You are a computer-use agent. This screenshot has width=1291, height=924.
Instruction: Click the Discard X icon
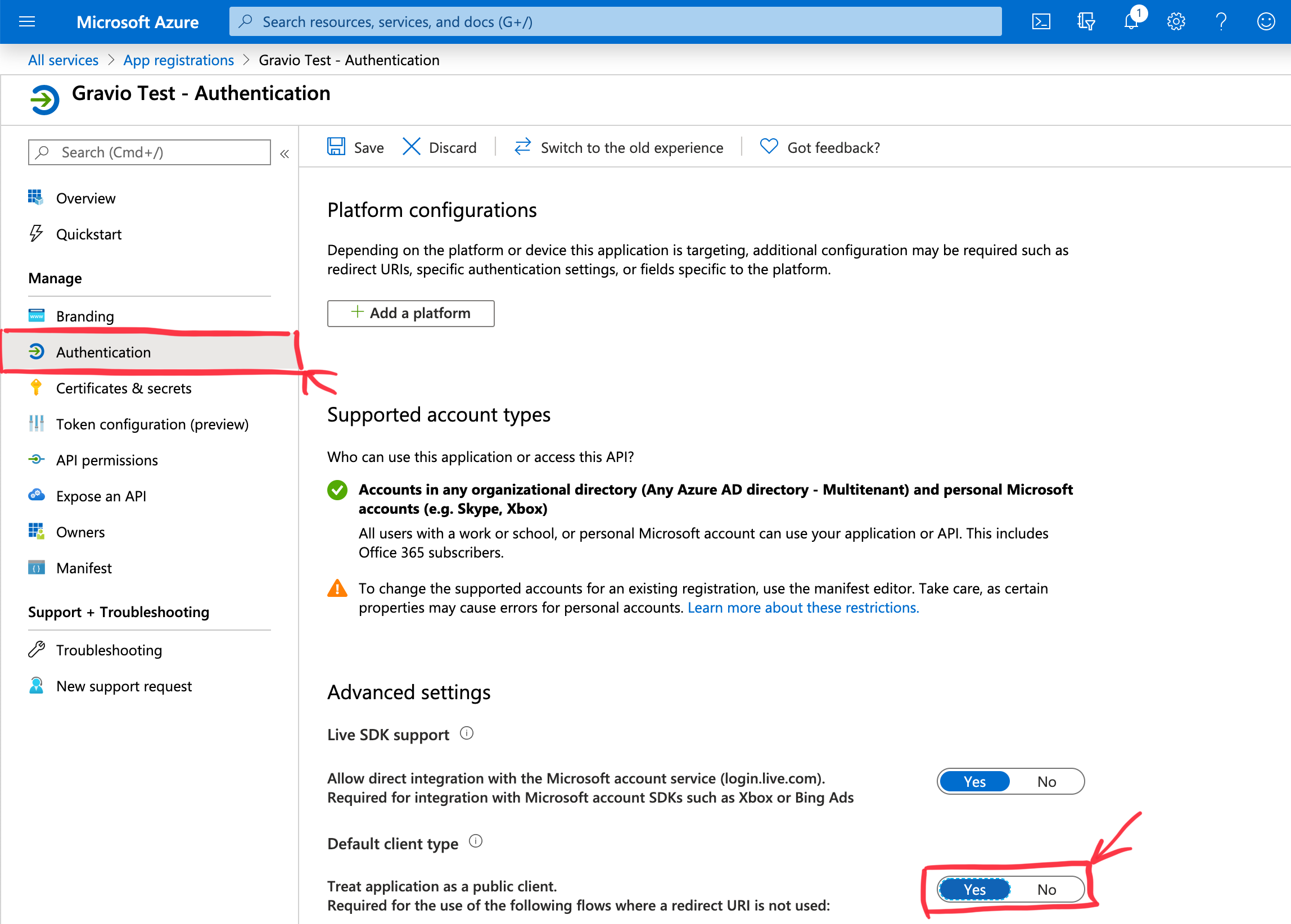pyautogui.click(x=411, y=146)
